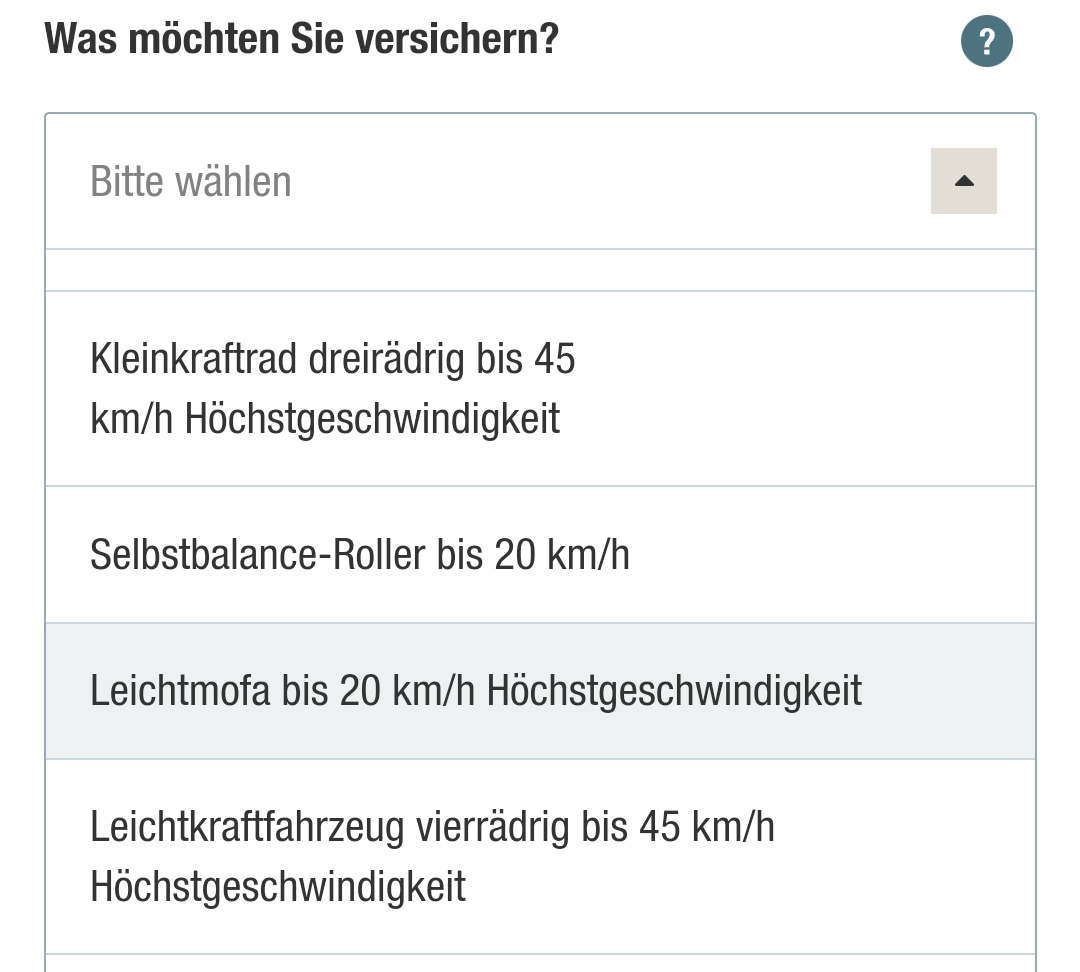Select Kleinkraftrad dreirädrig bis 45 km/h
The image size is (1080, 972).
pos(332,389)
